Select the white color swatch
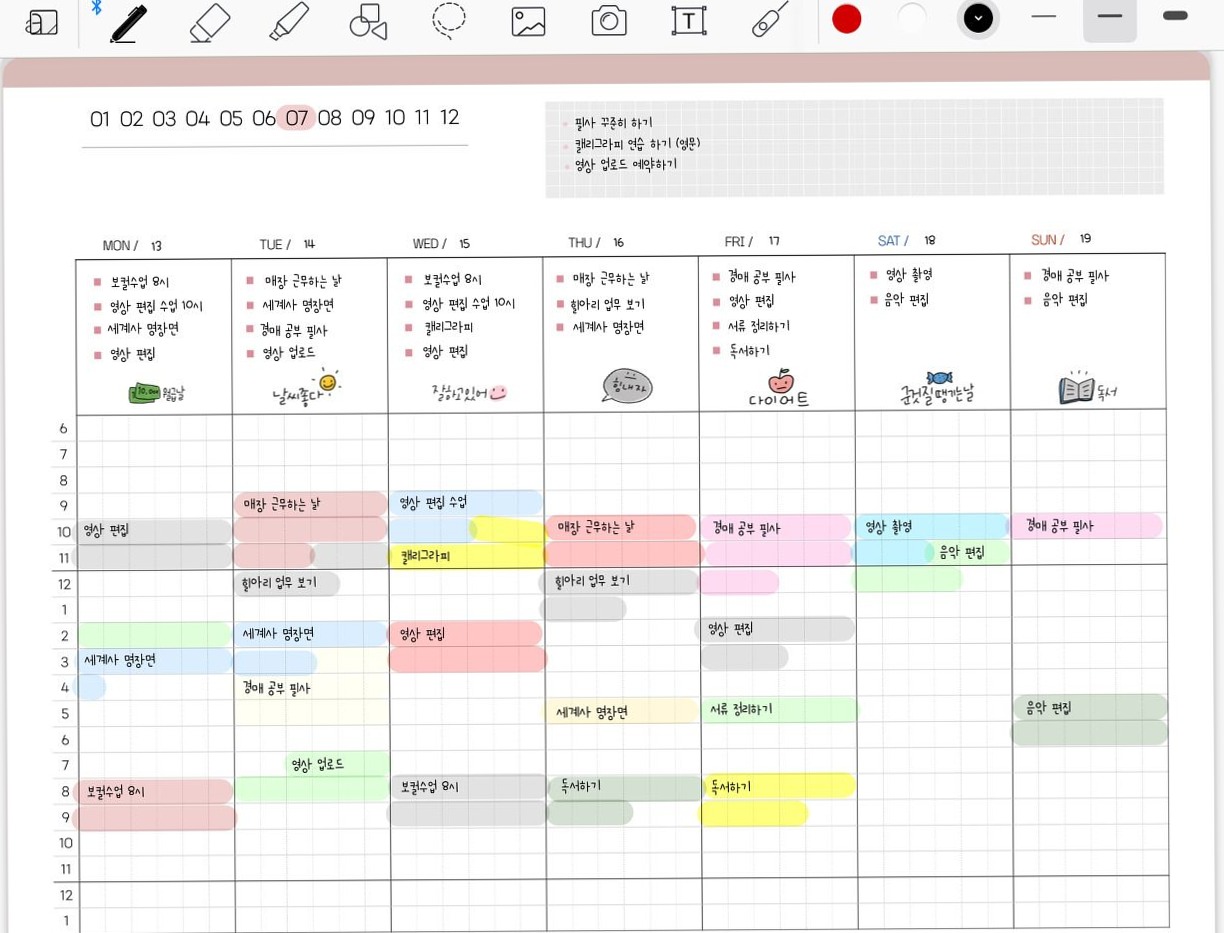The height and width of the screenshot is (933, 1224). (x=912, y=18)
